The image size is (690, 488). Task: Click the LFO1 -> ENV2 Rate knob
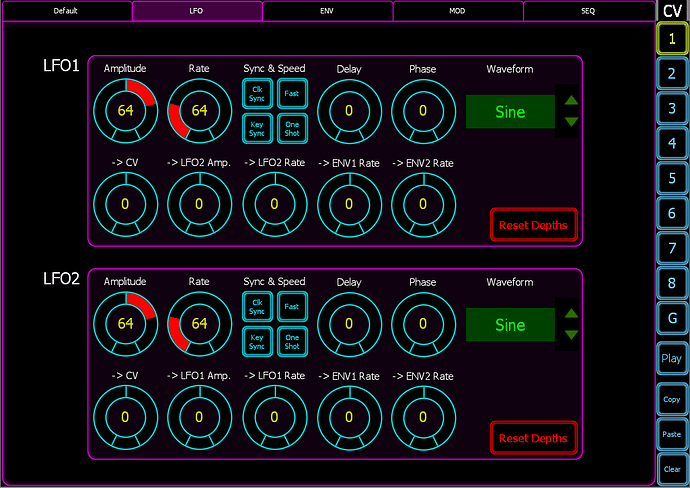423,205
